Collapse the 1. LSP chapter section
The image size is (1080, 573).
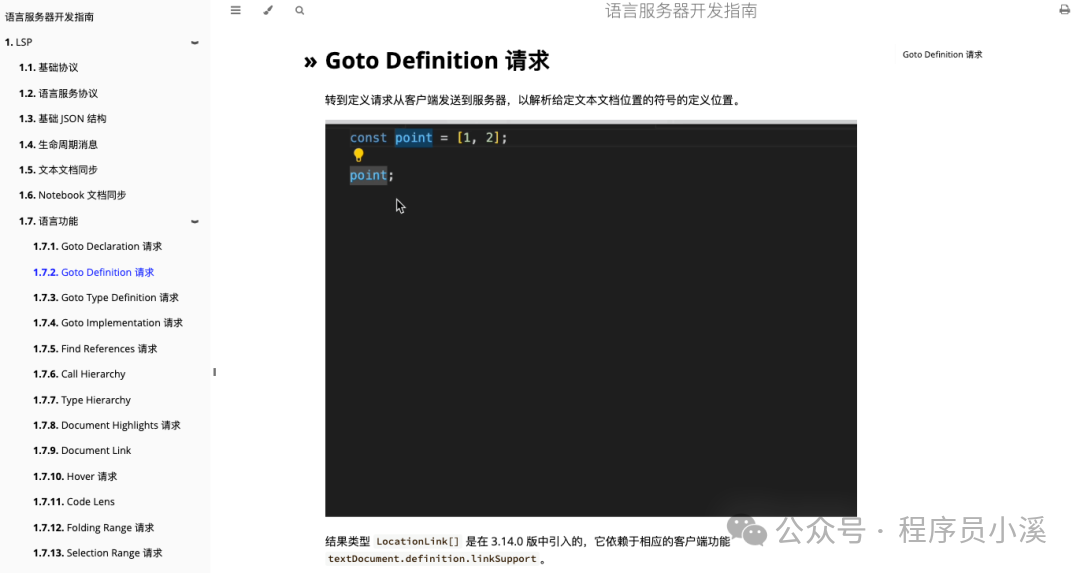(195, 43)
